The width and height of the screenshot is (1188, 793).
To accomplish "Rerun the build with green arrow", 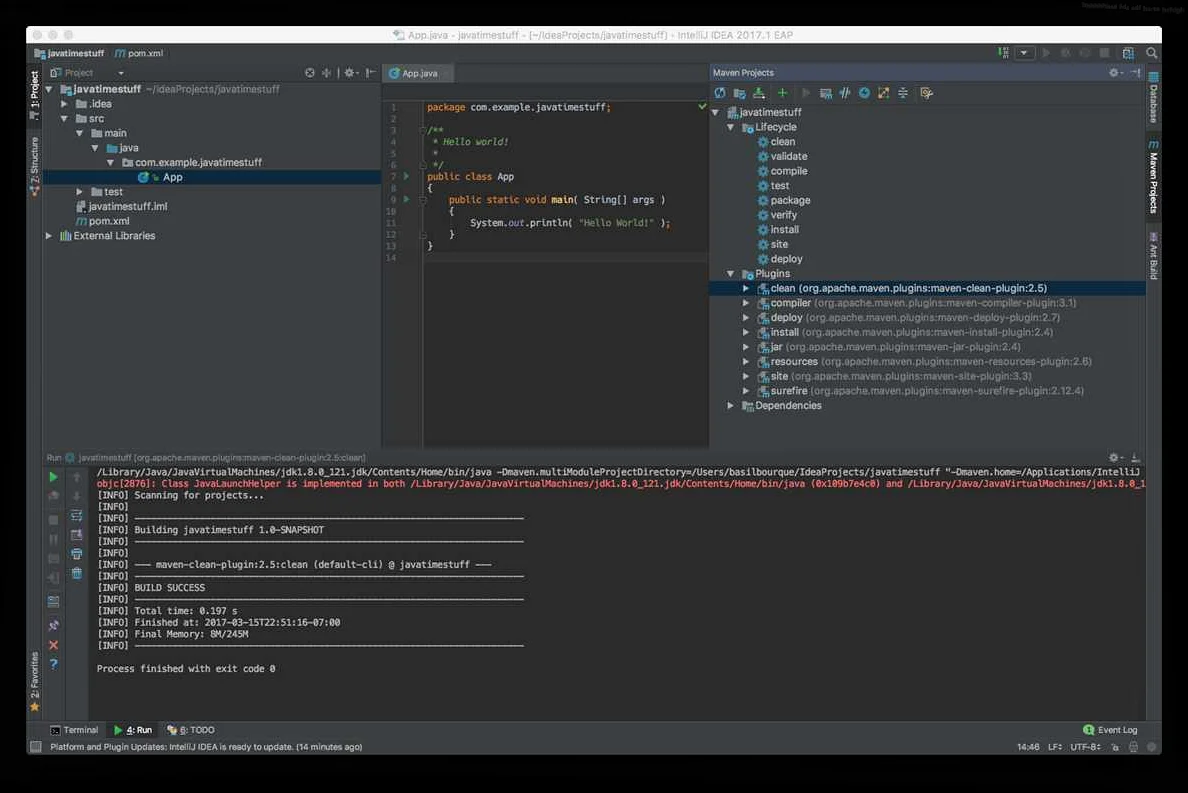I will tap(53, 477).
